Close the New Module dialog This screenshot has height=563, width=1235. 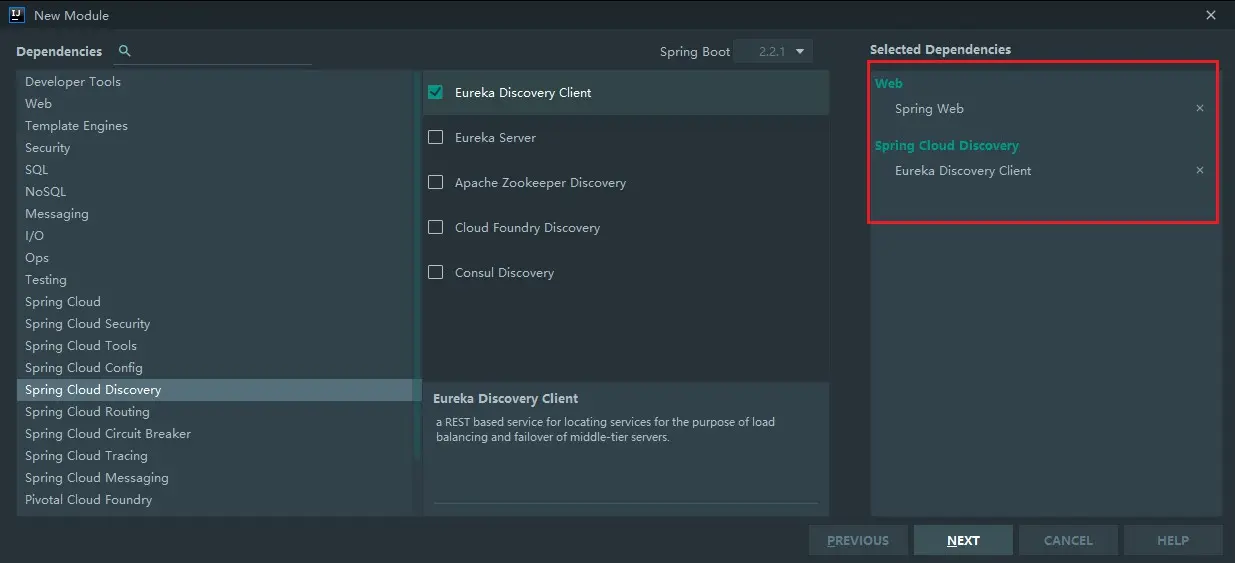tap(1211, 15)
